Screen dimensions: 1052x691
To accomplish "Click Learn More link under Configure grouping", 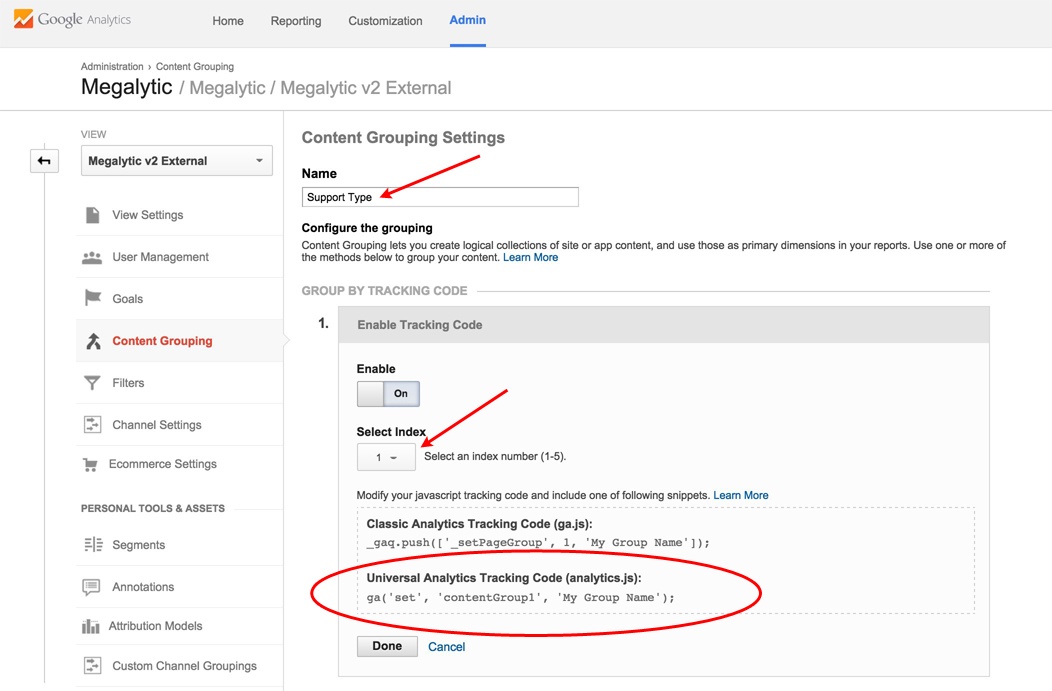I will coord(530,258).
